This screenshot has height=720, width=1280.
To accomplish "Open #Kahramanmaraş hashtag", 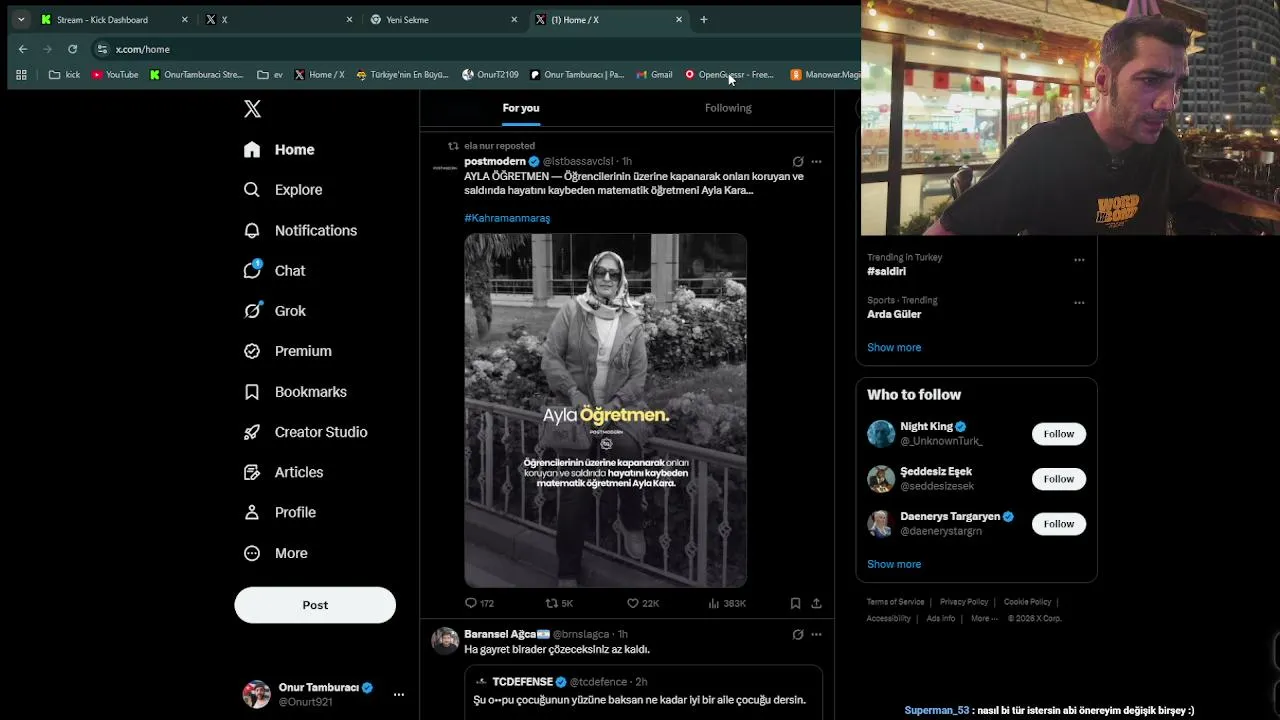I will (507, 218).
